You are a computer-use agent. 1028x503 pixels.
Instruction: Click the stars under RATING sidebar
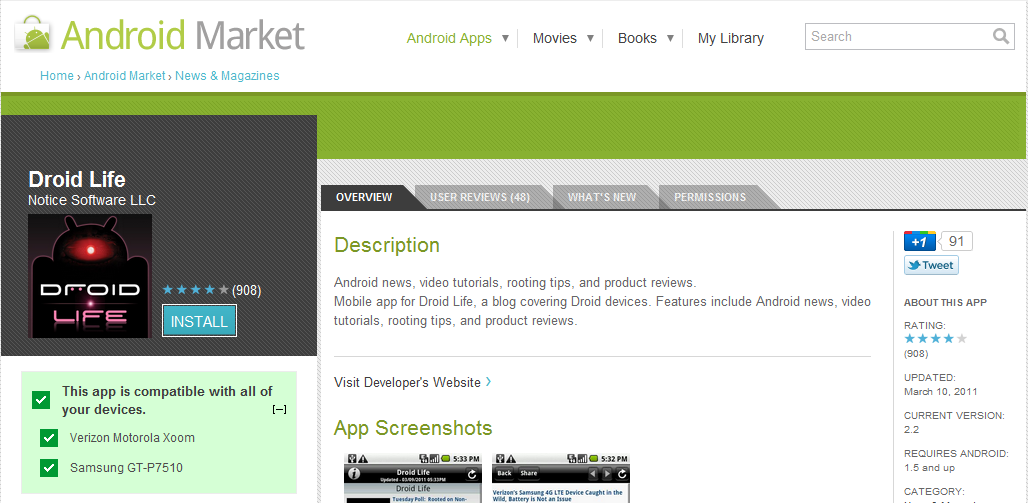935,339
